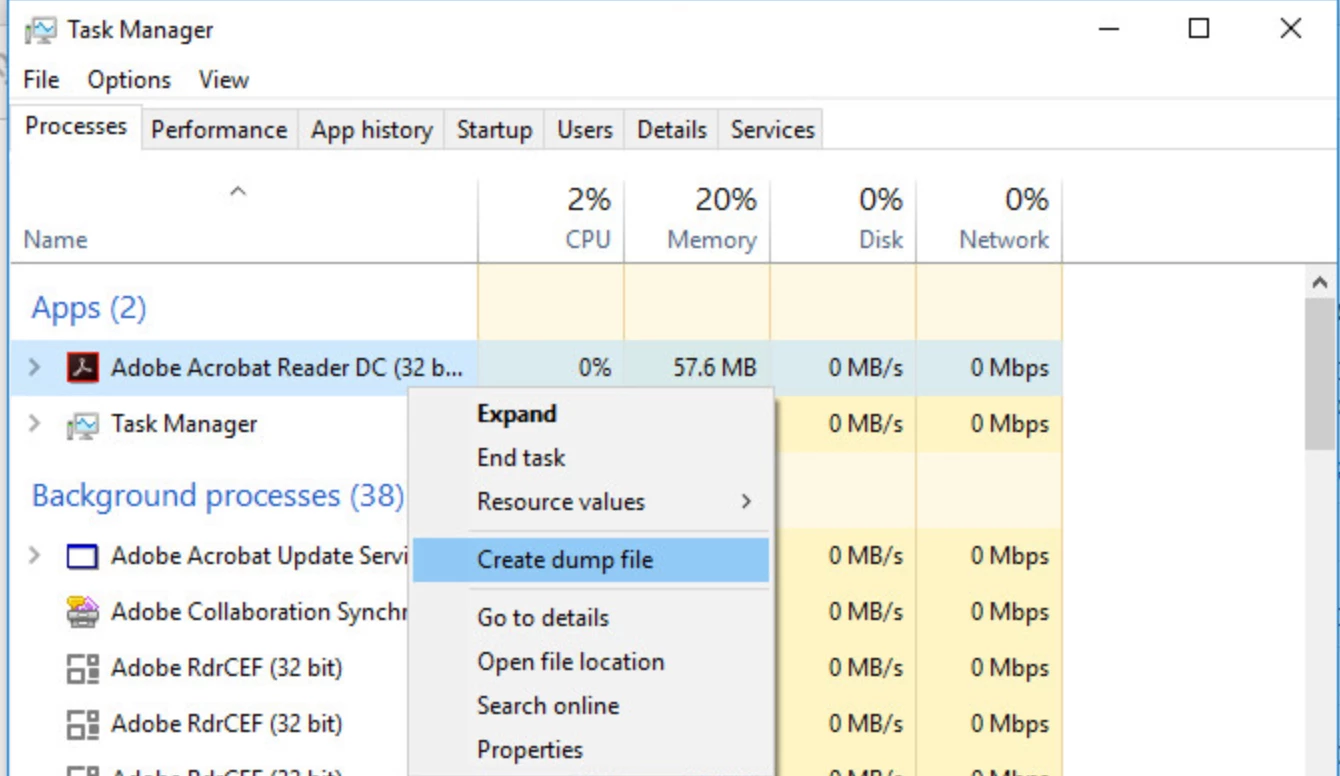1340x776 pixels.
Task: Select the Adobe Acrobat Update Service row text
Action: tap(262, 556)
